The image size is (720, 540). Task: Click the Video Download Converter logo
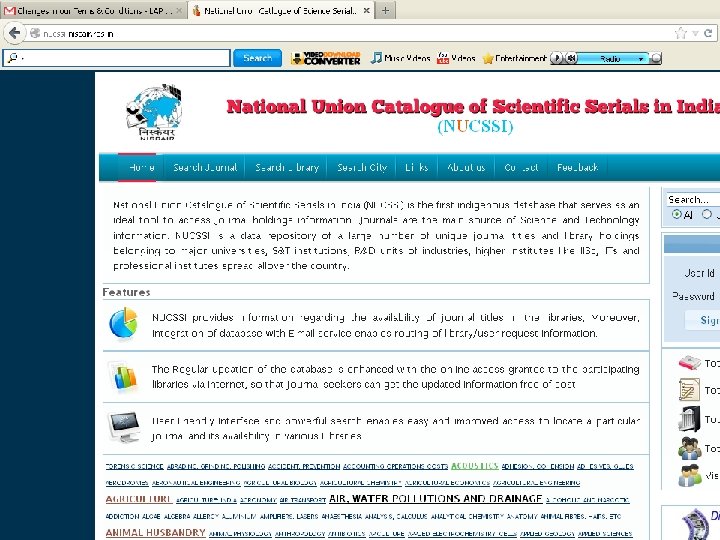(x=326, y=58)
